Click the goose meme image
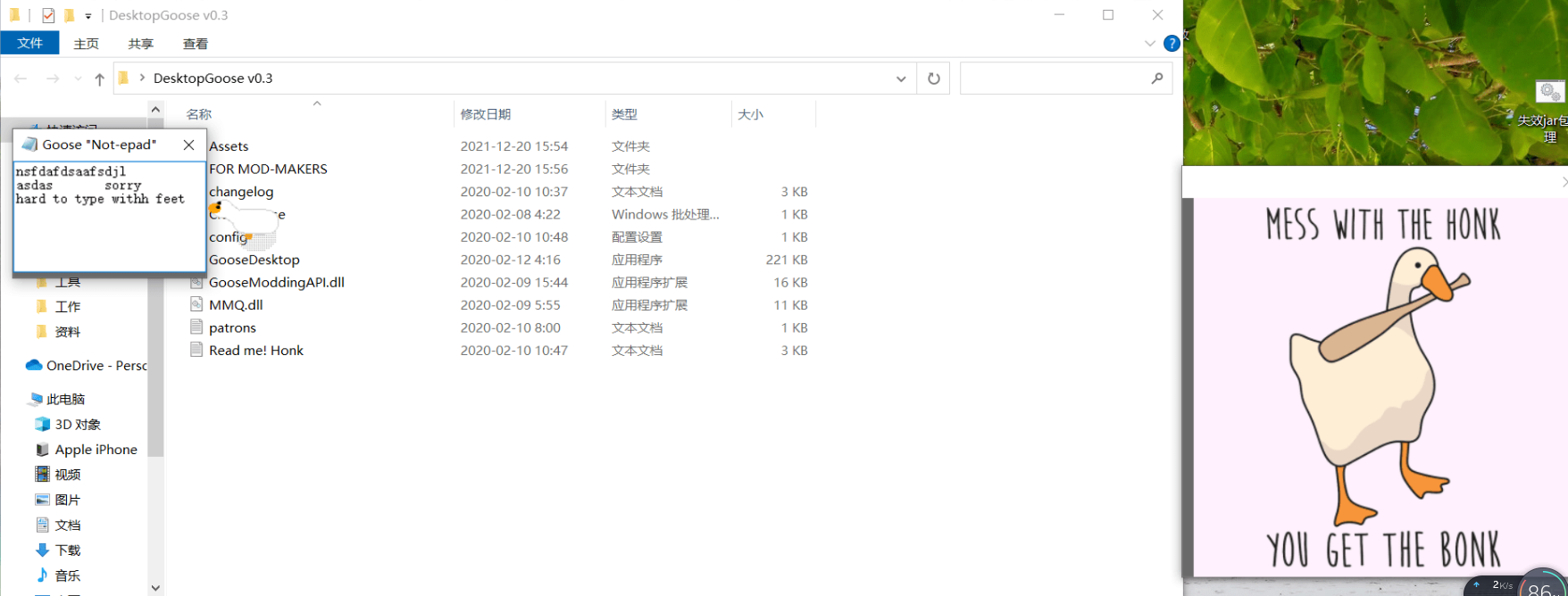The width and height of the screenshot is (1568, 596). click(1380, 386)
